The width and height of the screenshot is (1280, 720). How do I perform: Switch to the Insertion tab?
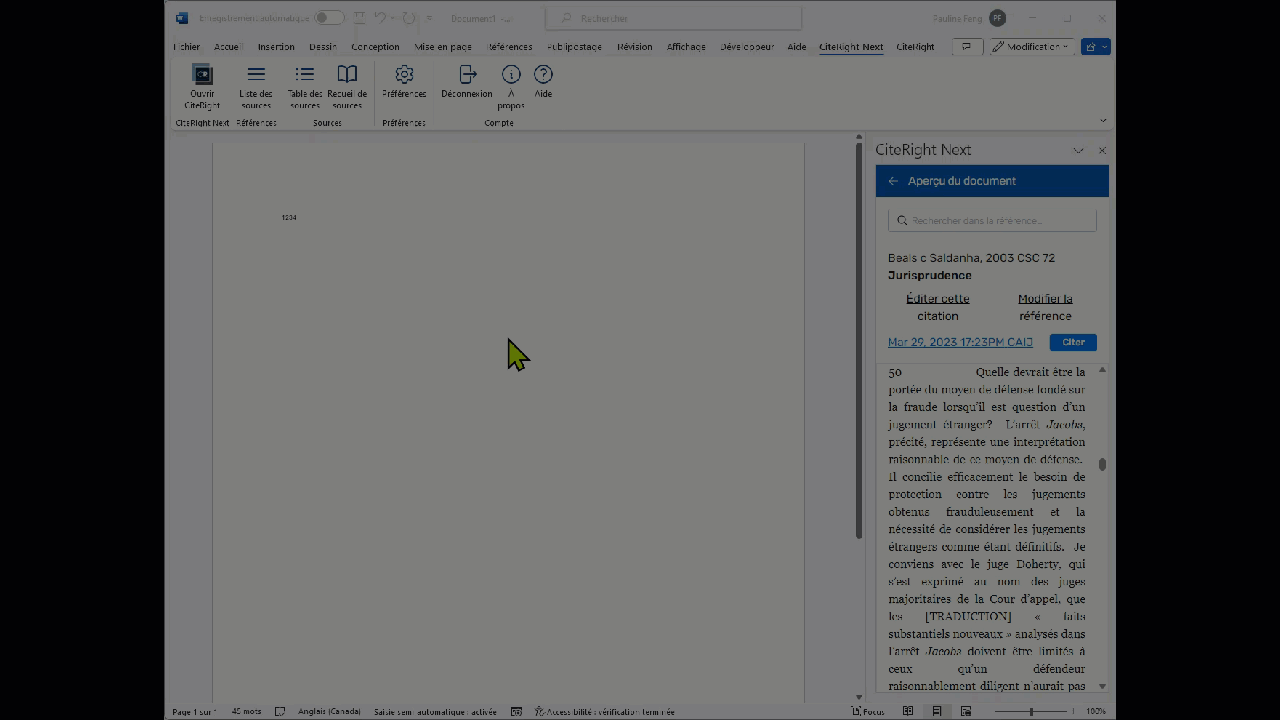(x=276, y=47)
